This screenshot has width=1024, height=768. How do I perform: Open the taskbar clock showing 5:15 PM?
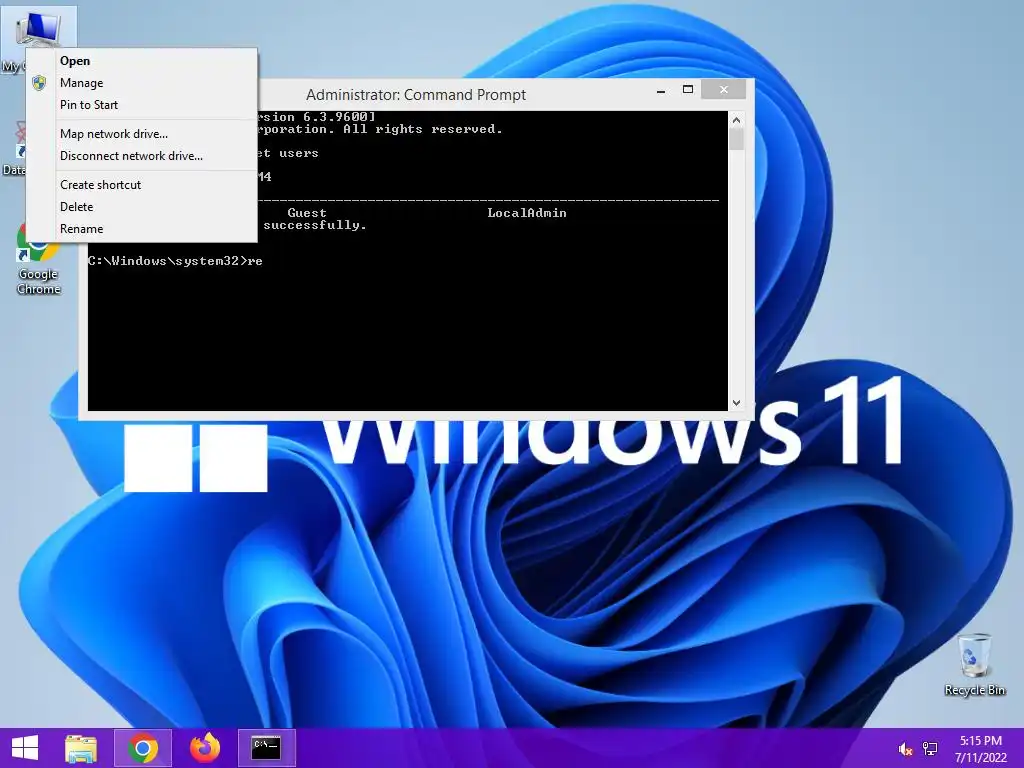(980, 749)
